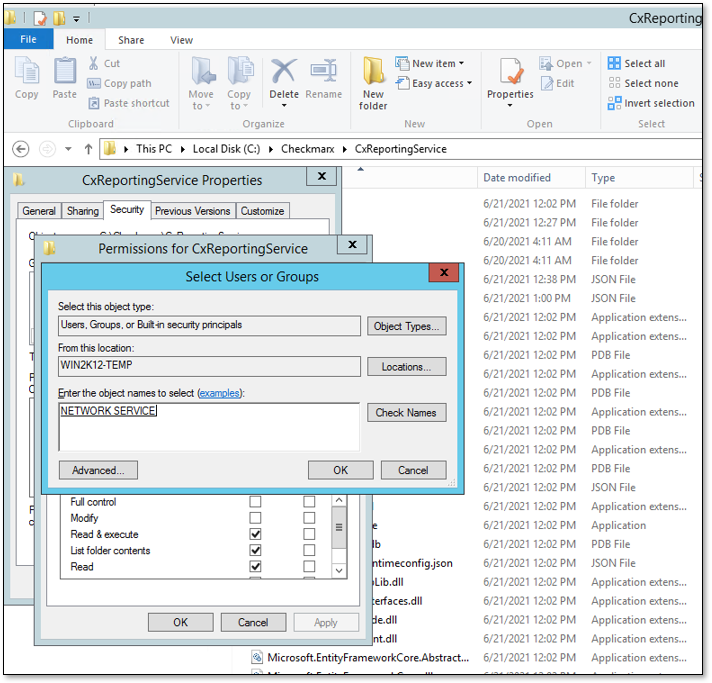
Task: Uncheck Read & execute Allow checkbox
Action: (255, 534)
